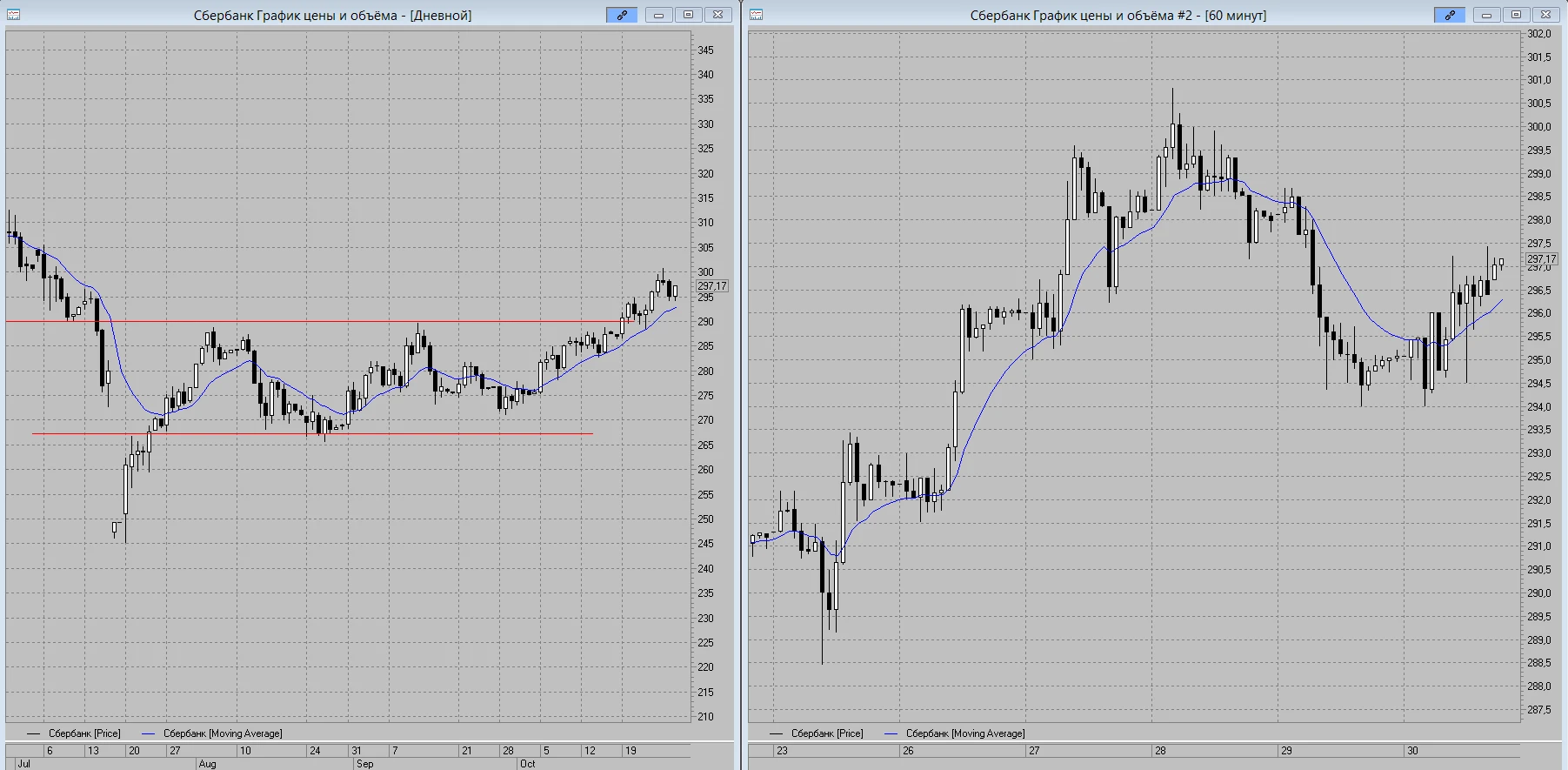
Task: Toggle the link pin button in the daily chart window
Action: [x=622, y=15]
